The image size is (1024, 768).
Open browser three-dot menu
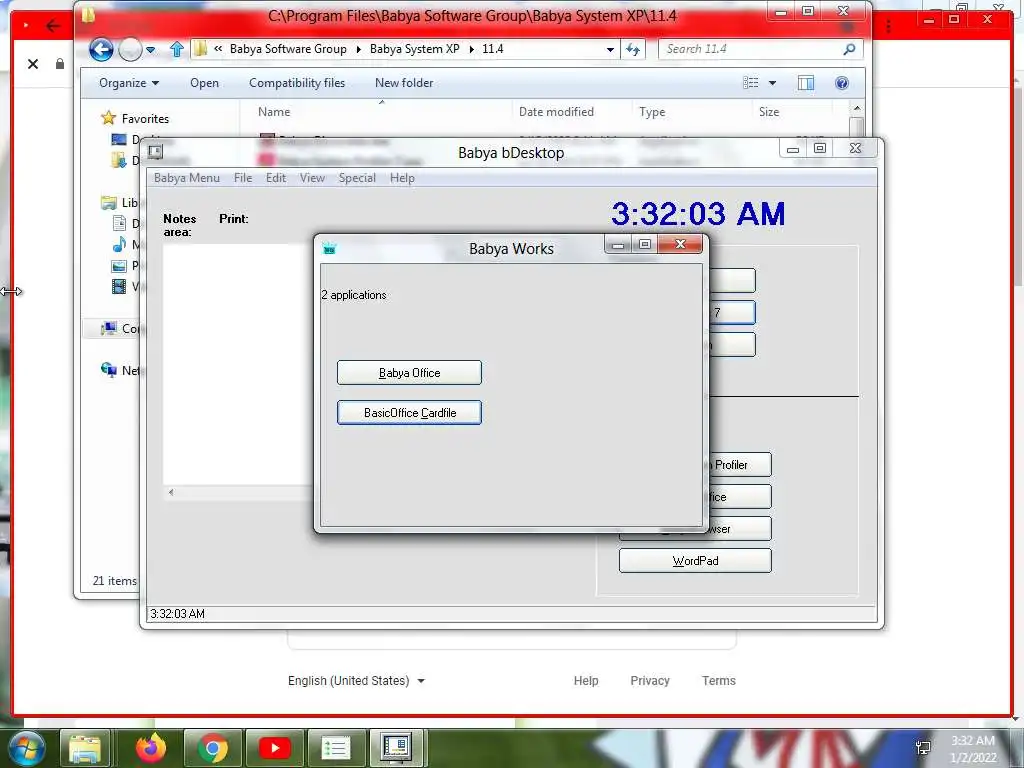[x=888, y=27]
